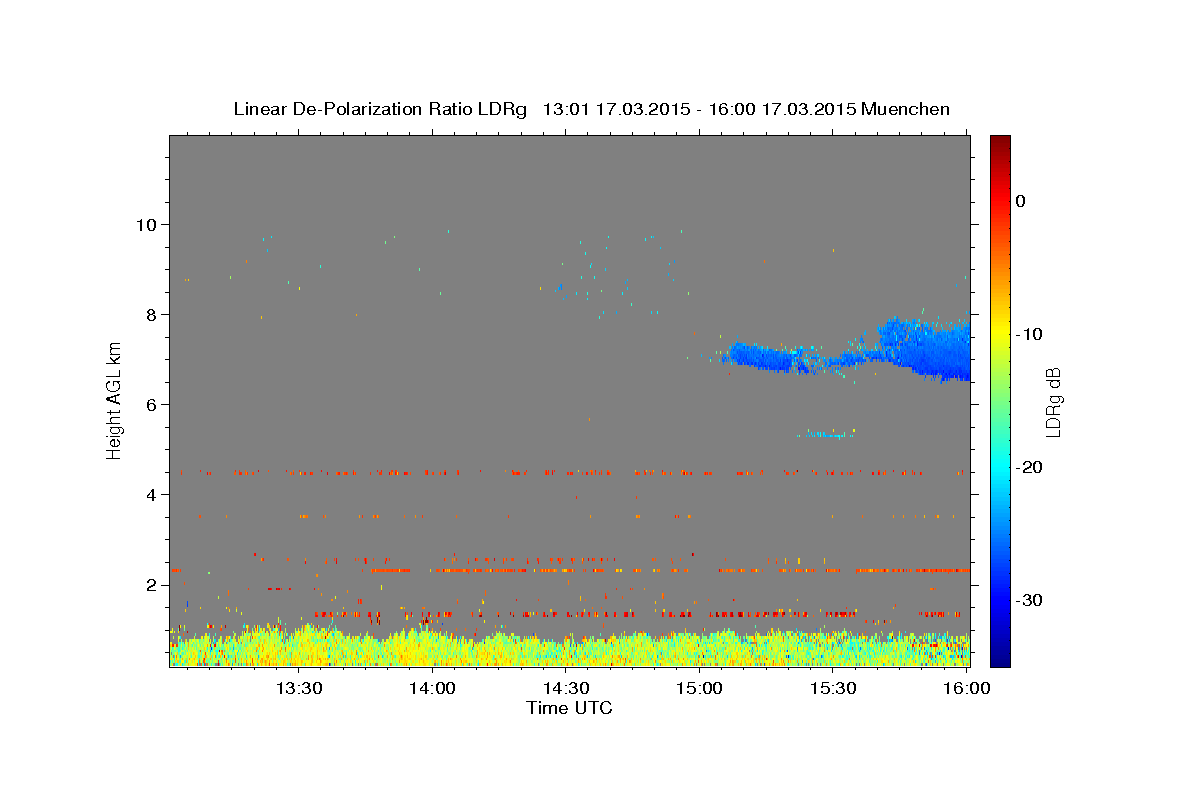This screenshot has width=1200, height=800.
Task: Click the height tick label 10
Action: pyautogui.click(x=146, y=224)
